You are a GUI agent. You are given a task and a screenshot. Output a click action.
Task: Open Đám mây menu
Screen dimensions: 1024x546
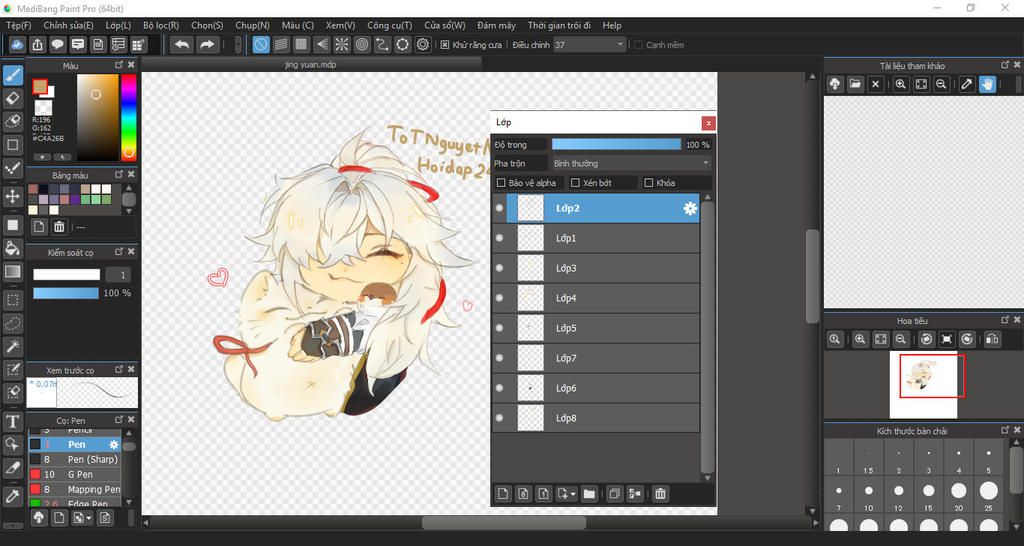[x=496, y=25]
